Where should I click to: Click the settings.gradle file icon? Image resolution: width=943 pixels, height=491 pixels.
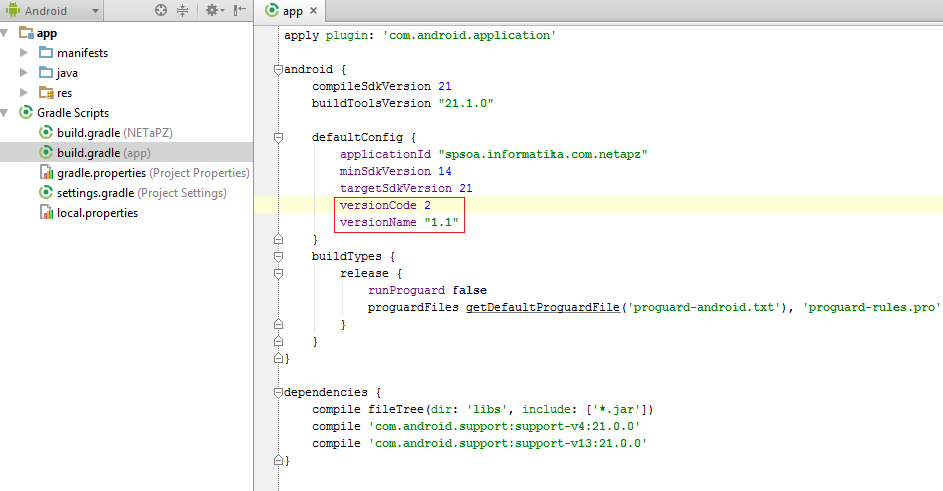click(x=45, y=193)
